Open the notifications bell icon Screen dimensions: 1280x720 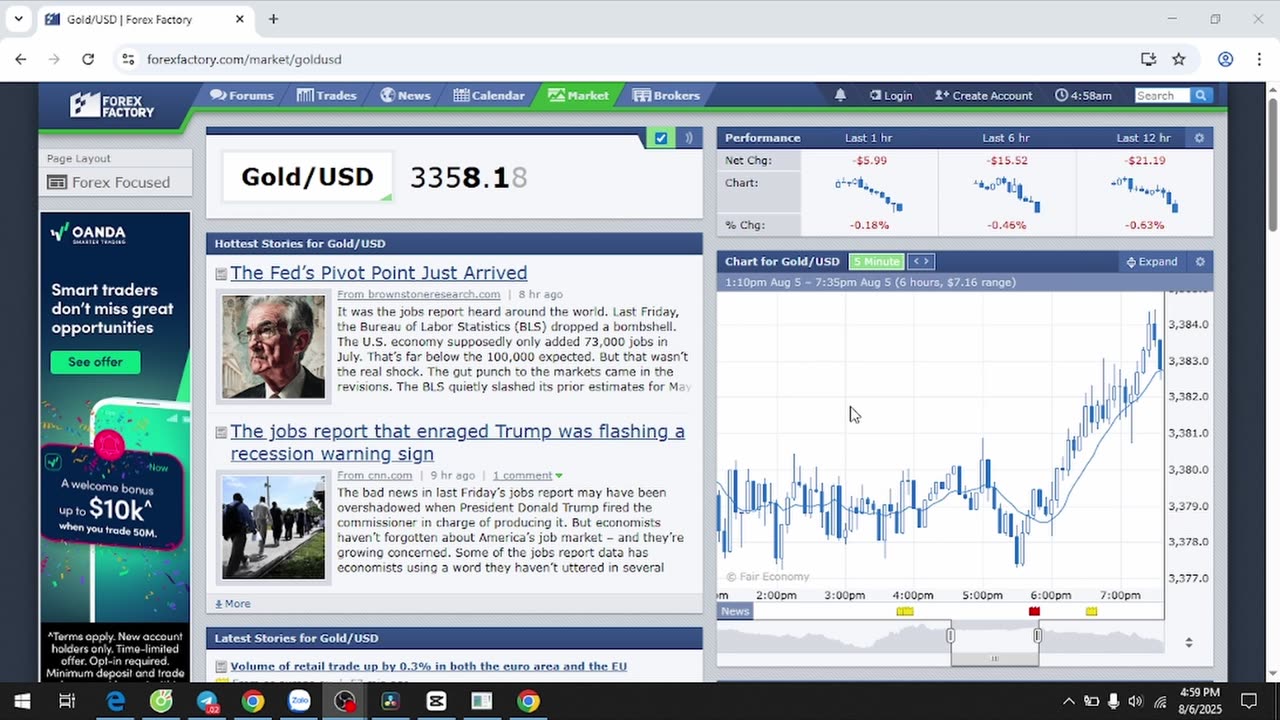pos(840,95)
